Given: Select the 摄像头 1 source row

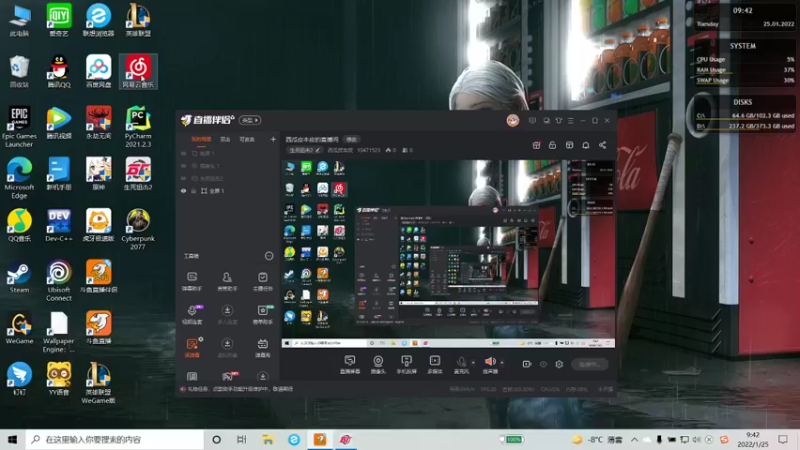Looking at the screenshot, I should point(228,166).
